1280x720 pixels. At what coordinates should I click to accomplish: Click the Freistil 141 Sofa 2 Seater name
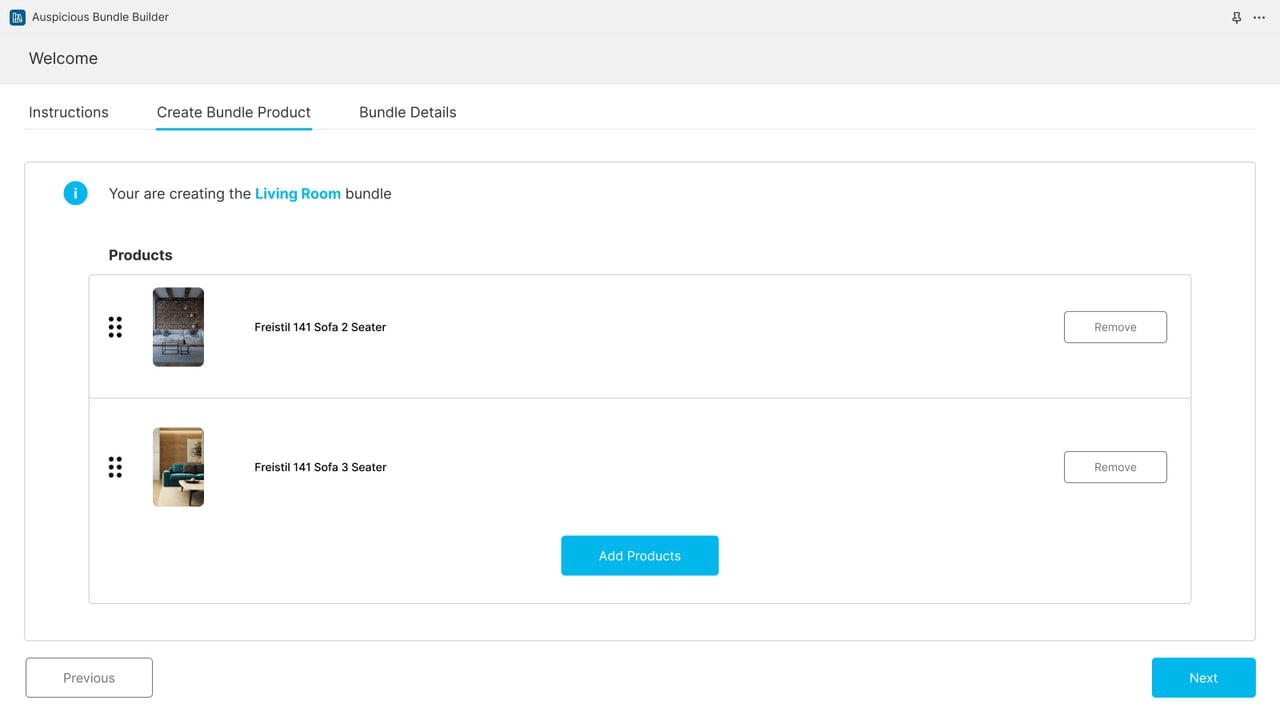coord(320,327)
